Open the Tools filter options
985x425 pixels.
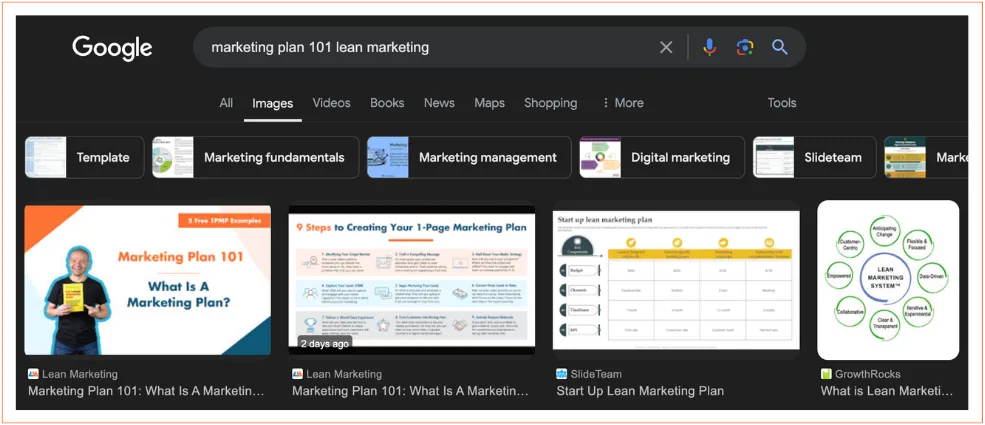[781, 103]
